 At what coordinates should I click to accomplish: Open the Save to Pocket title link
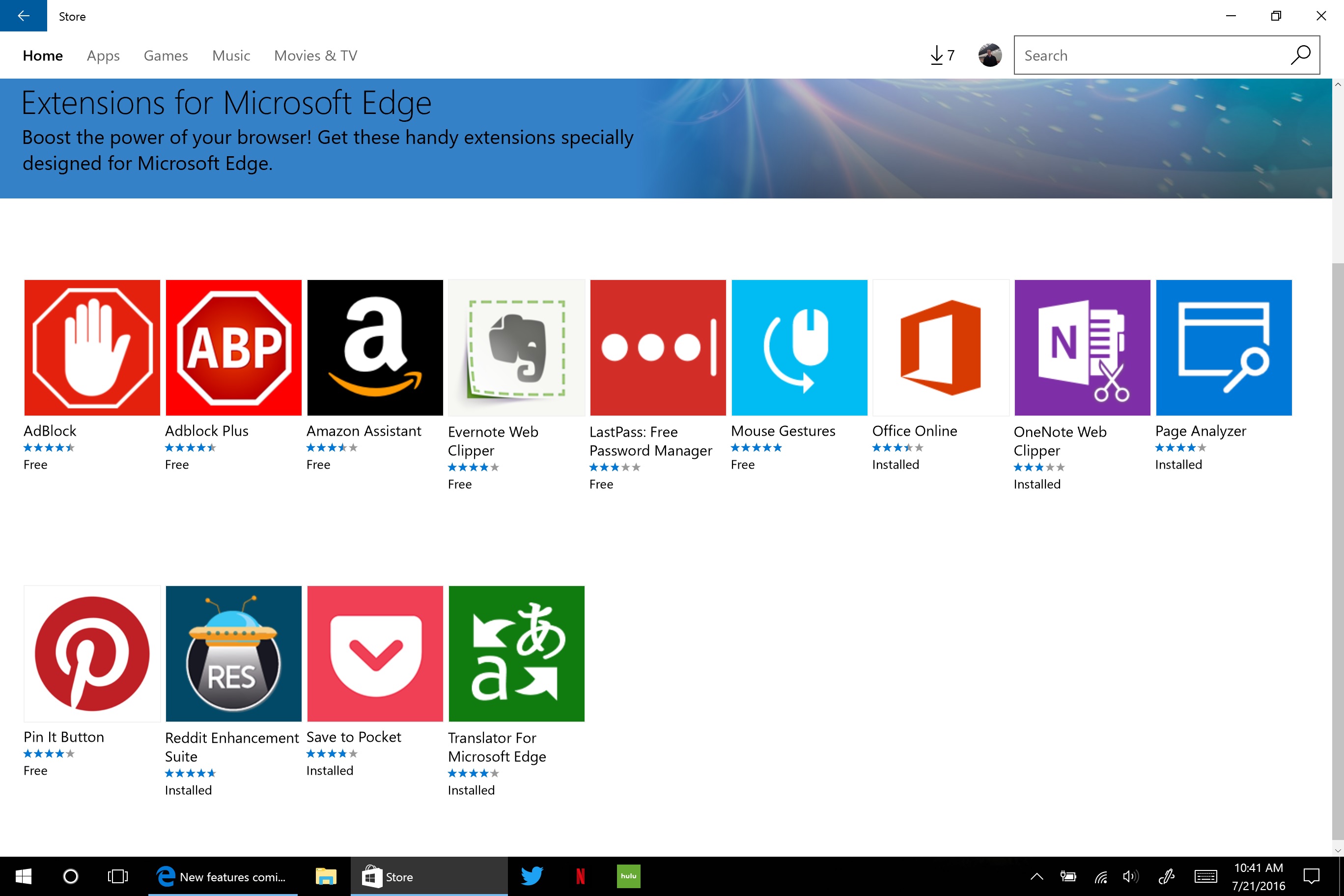(354, 737)
